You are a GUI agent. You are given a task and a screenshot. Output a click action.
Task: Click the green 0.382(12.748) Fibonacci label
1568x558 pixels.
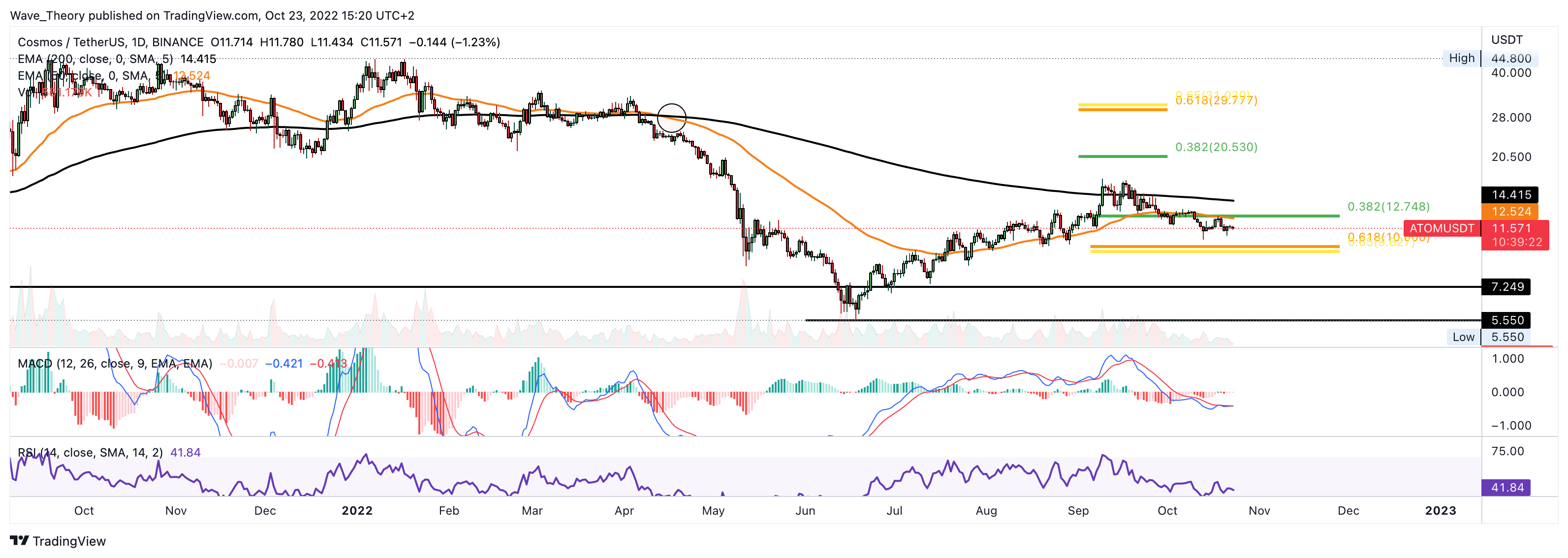coord(1388,206)
